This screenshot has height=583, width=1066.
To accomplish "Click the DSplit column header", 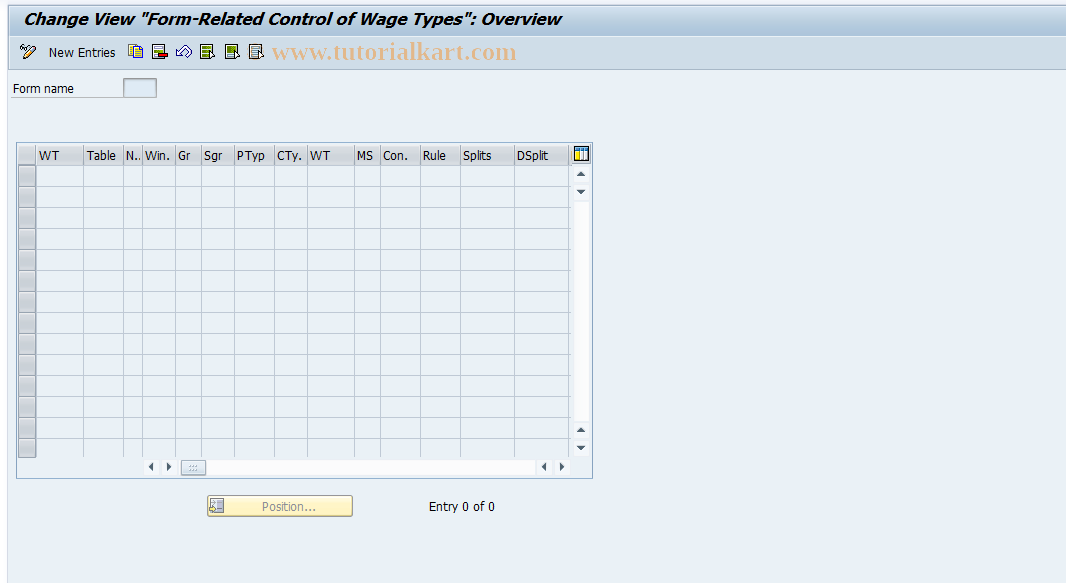I will pos(542,156).
